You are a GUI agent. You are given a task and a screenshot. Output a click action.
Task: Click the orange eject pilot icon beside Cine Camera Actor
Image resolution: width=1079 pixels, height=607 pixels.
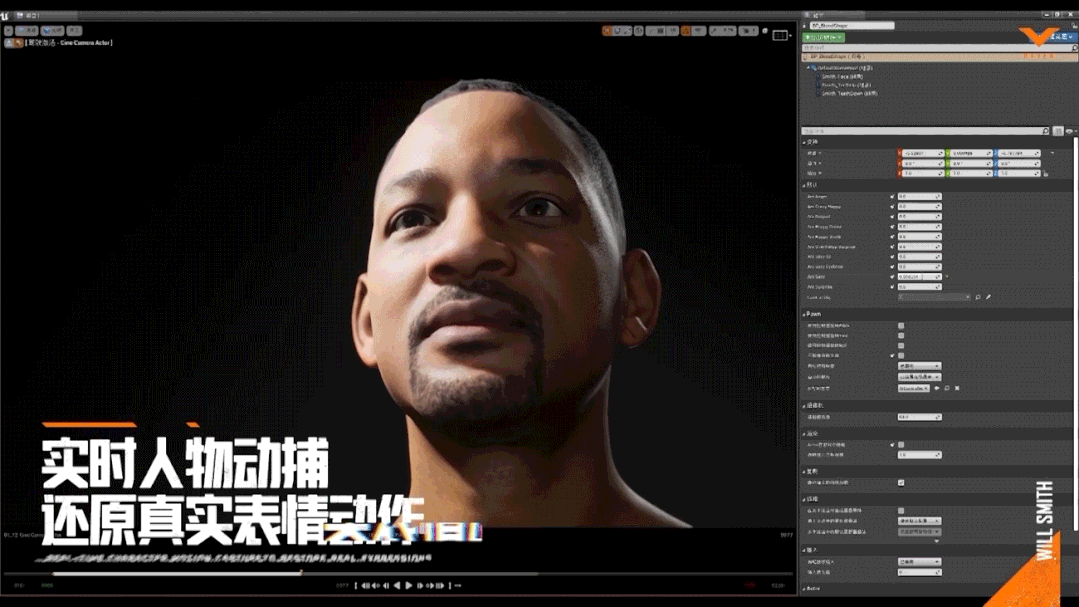pos(19,43)
